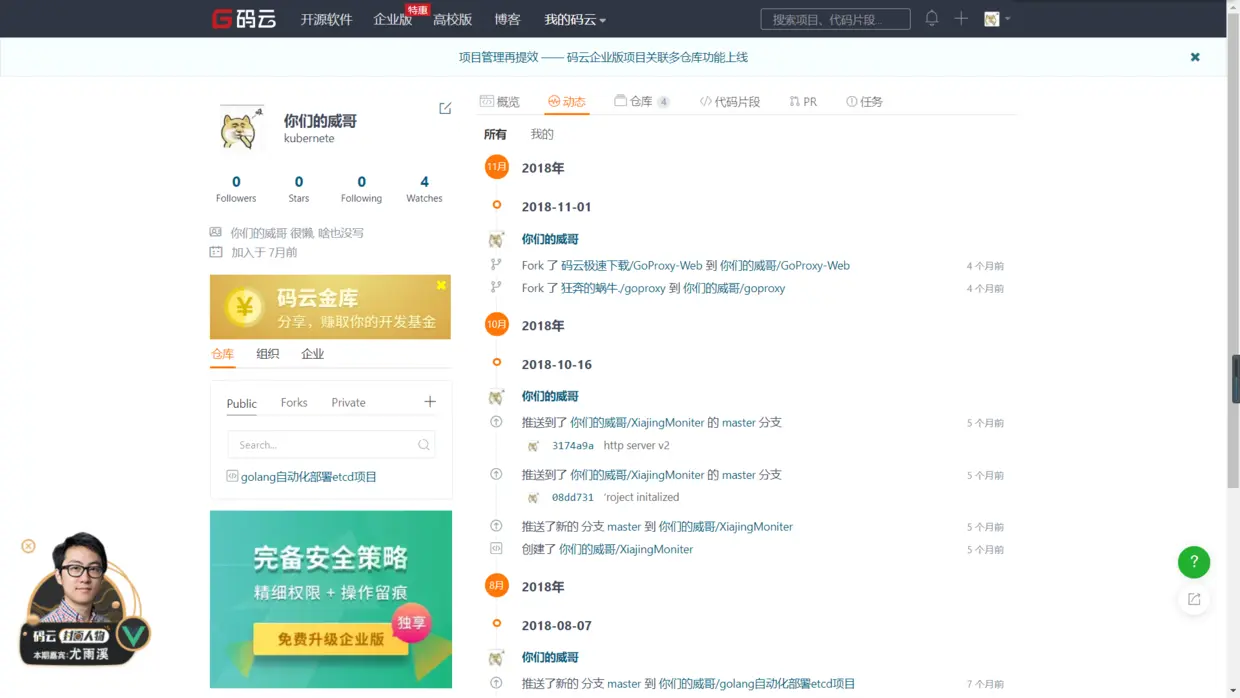Open 企业版 menu item
The height and width of the screenshot is (698, 1240).
click(392, 20)
